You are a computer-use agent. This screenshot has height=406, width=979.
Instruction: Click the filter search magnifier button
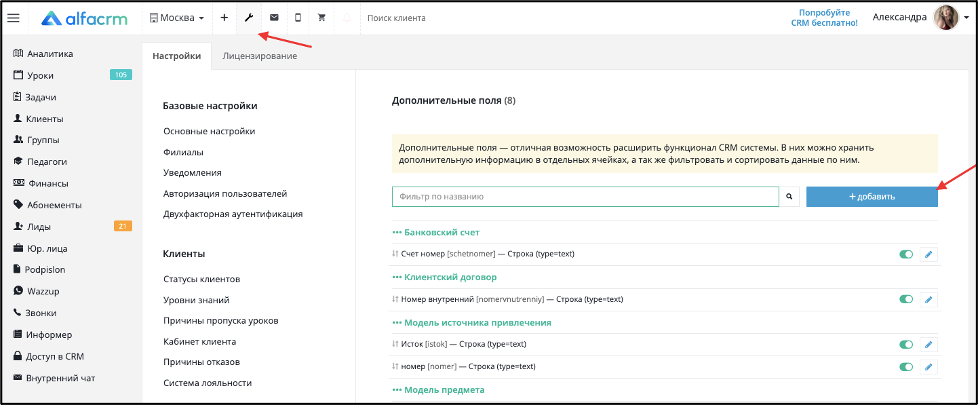(x=789, y=196)
